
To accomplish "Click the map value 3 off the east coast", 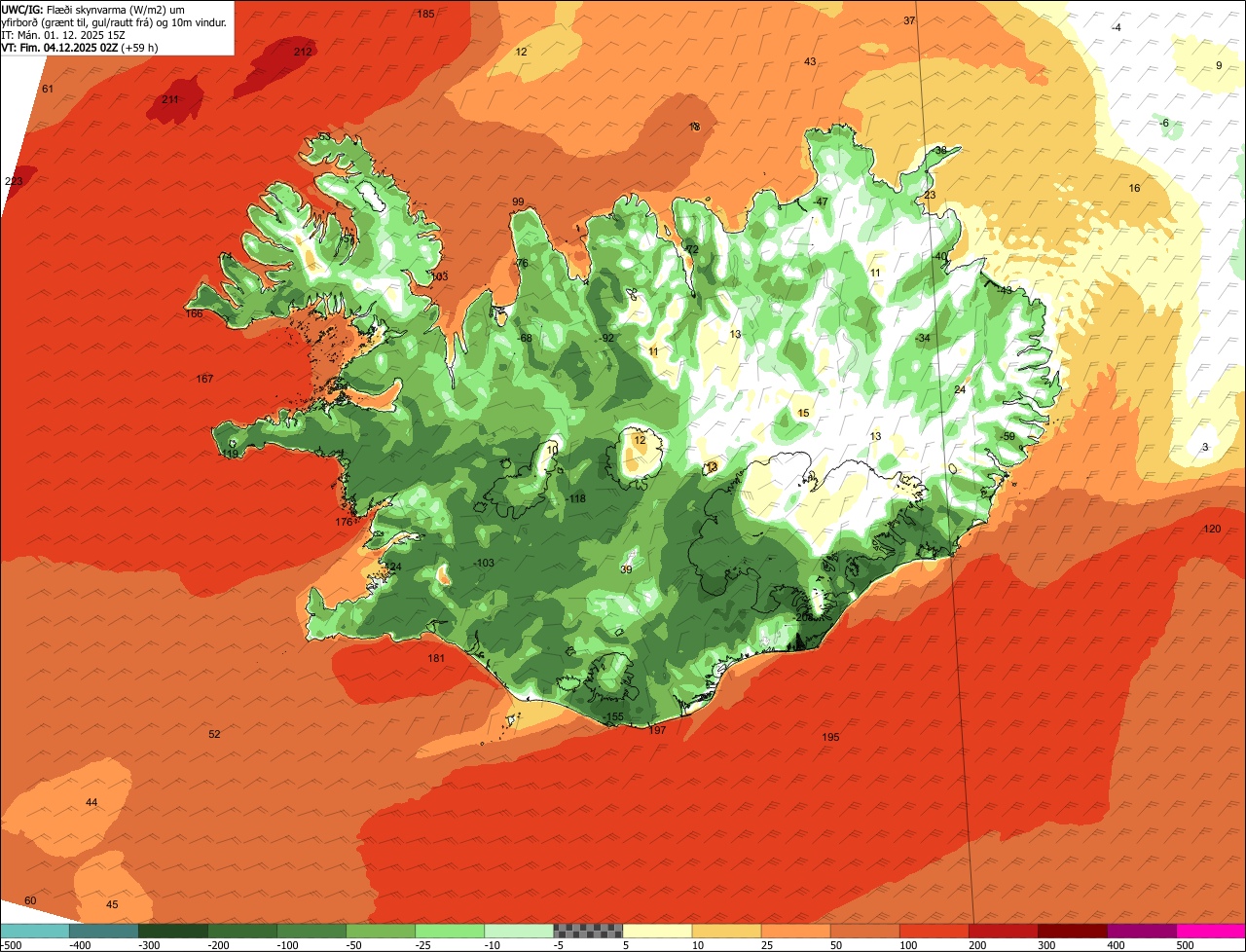I will coord(1205,447).
